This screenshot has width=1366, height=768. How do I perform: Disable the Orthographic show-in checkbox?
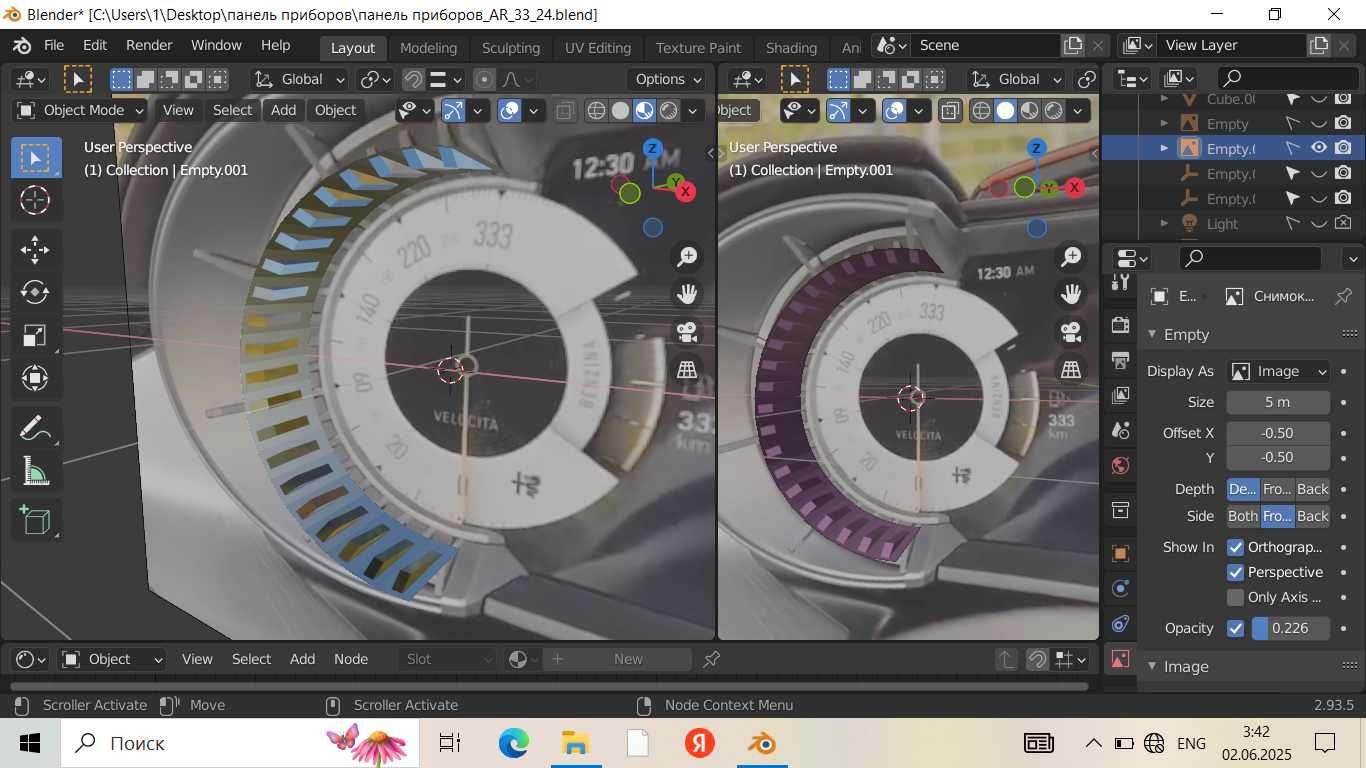coord(1235,547)
